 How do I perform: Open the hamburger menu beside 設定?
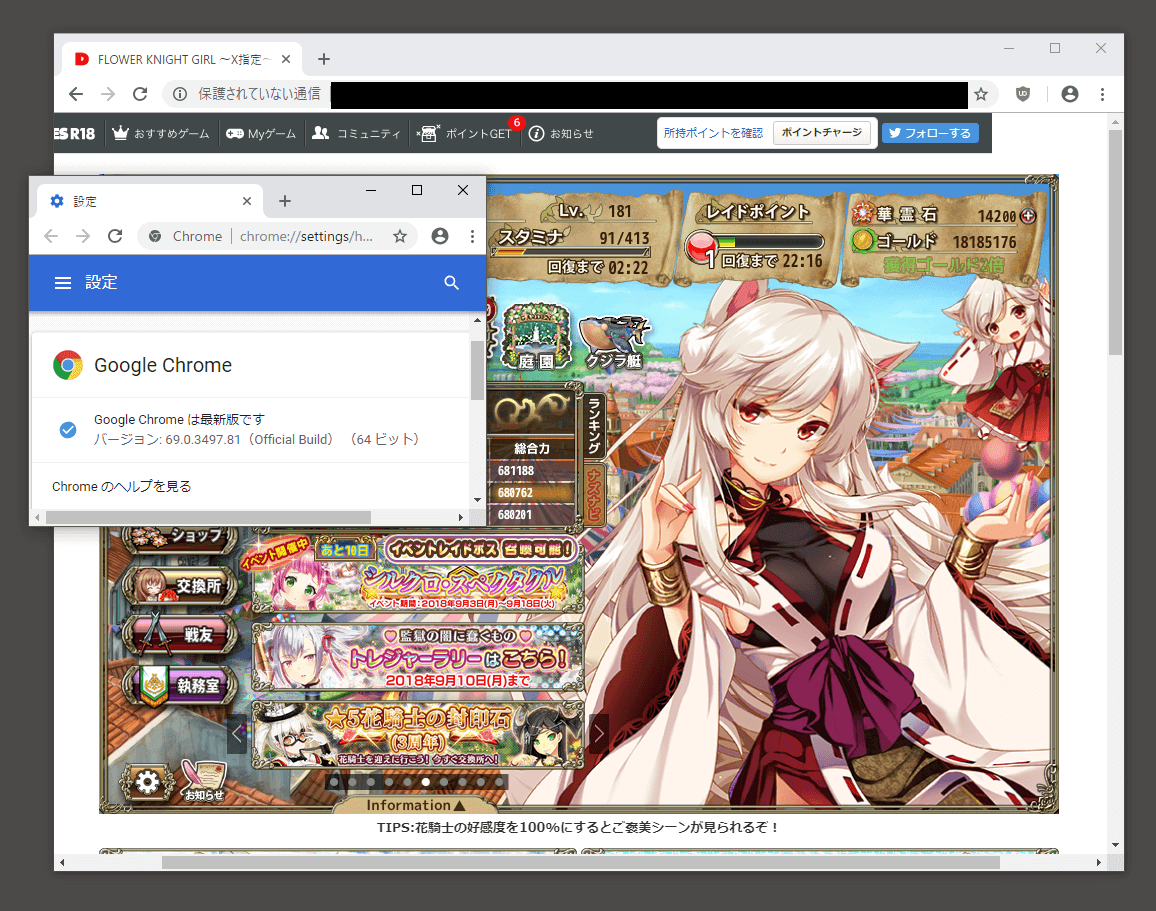[63, 283]
